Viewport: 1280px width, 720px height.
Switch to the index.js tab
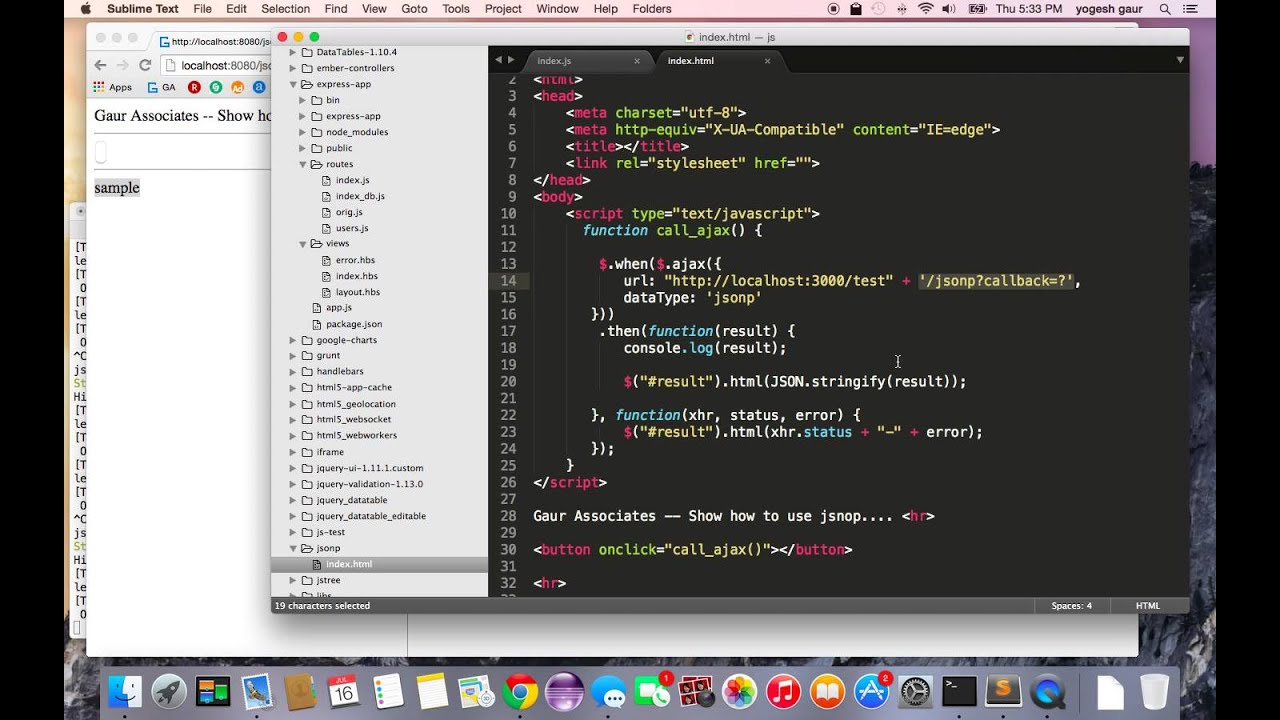pos(554,61)
